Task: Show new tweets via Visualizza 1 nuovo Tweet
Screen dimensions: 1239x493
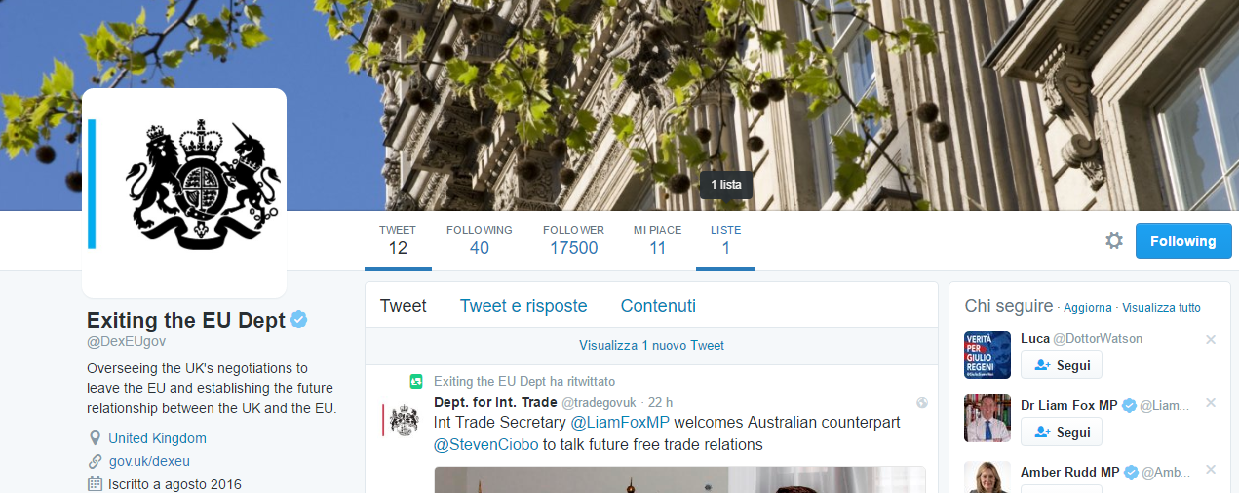Action: pos(651,346)
